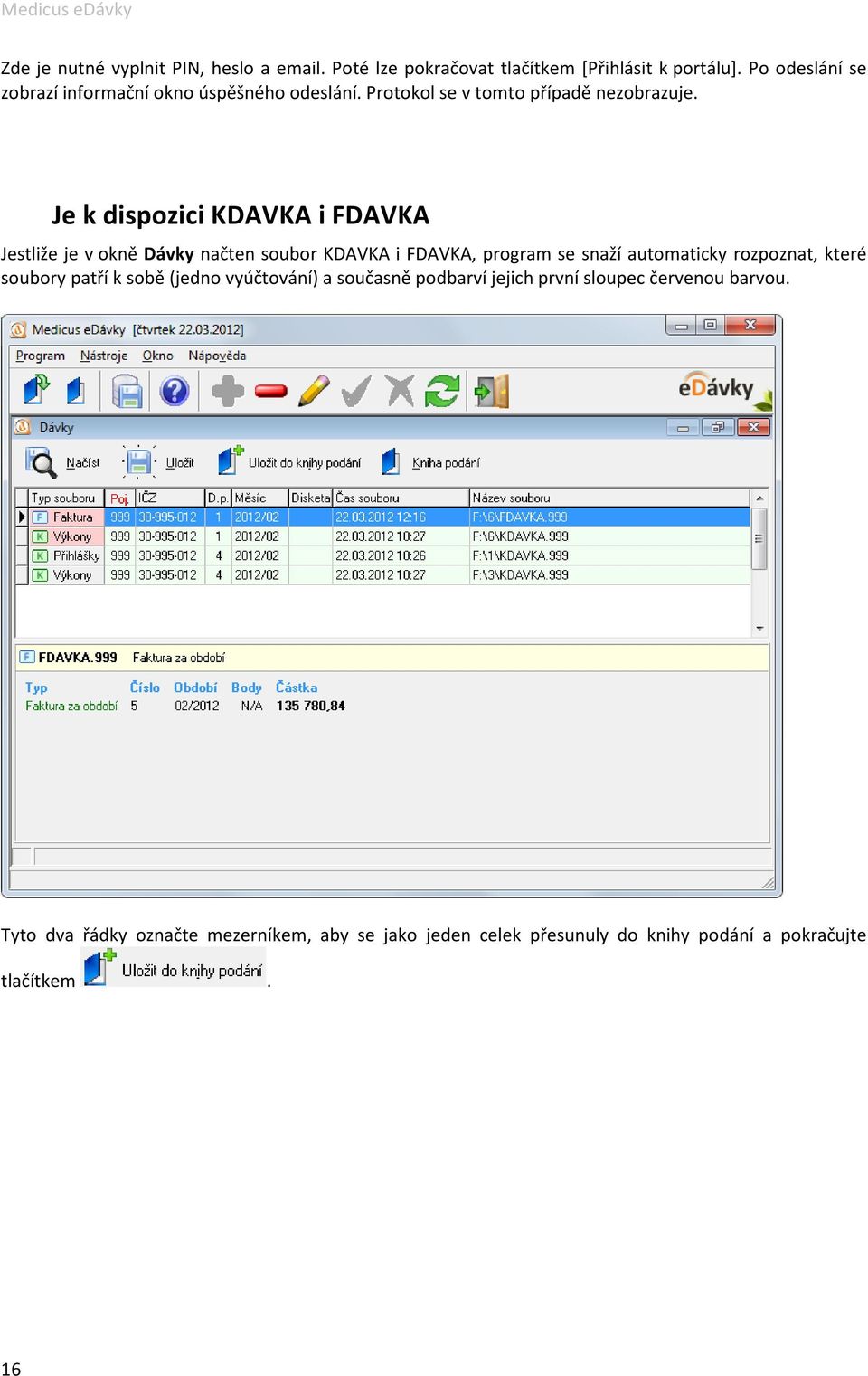Click the grey checkmark confirm icon
The height and width of the screenshot is (1376, 868).
pos(356,391)
